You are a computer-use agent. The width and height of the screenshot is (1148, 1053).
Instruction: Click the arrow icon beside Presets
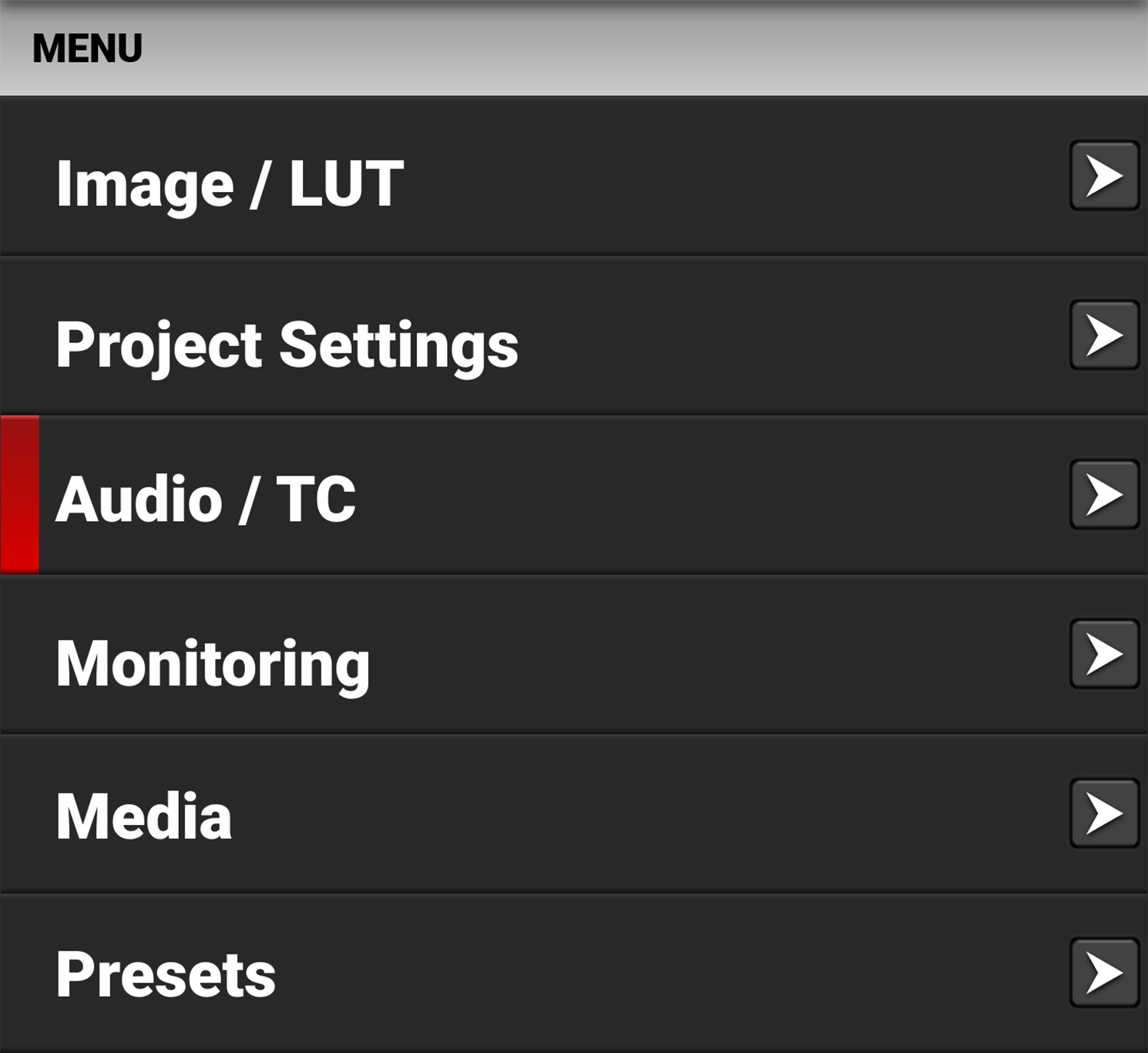[x=1103, y=972]
